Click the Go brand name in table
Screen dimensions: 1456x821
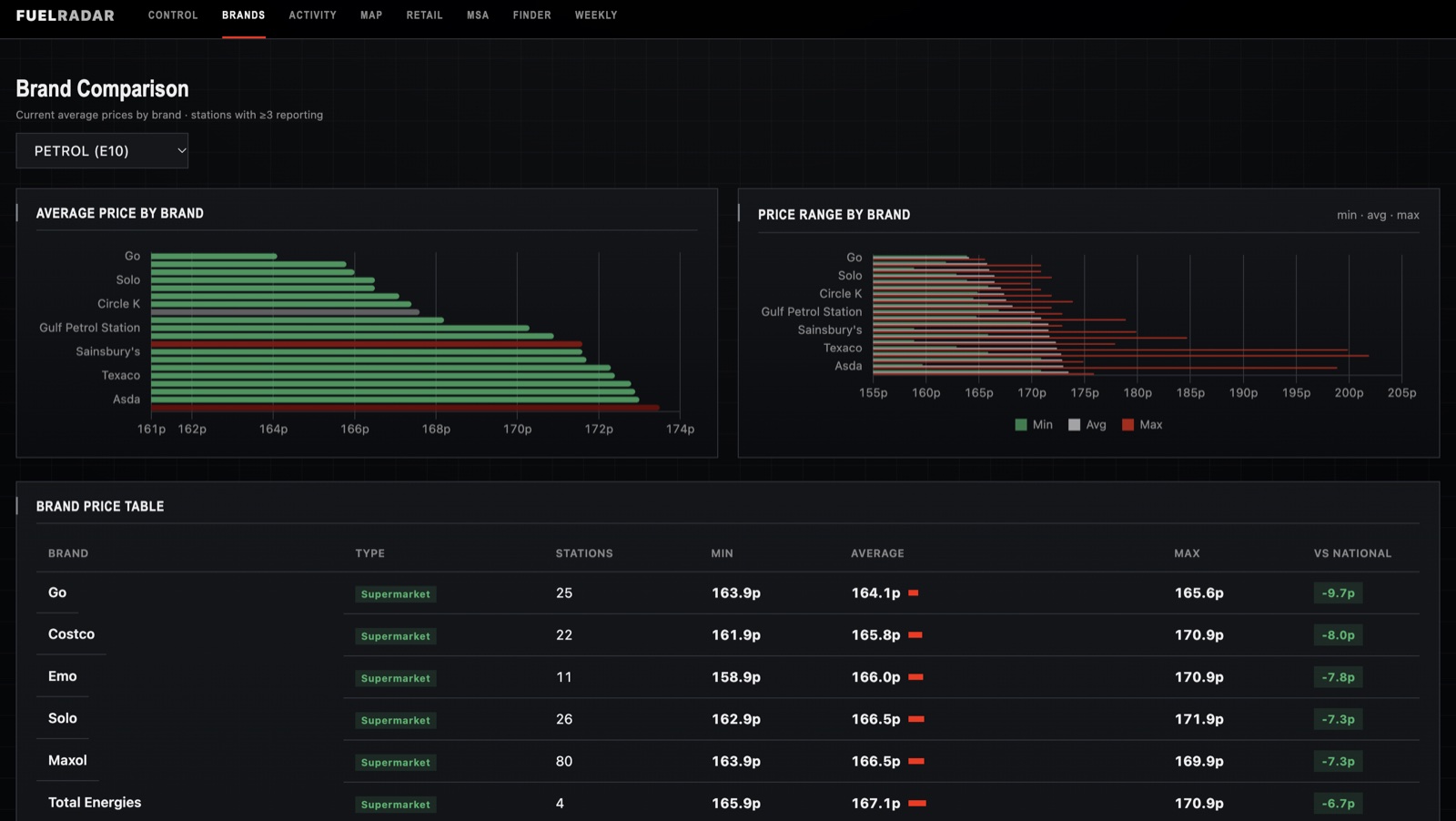click(x=57, y=593)
